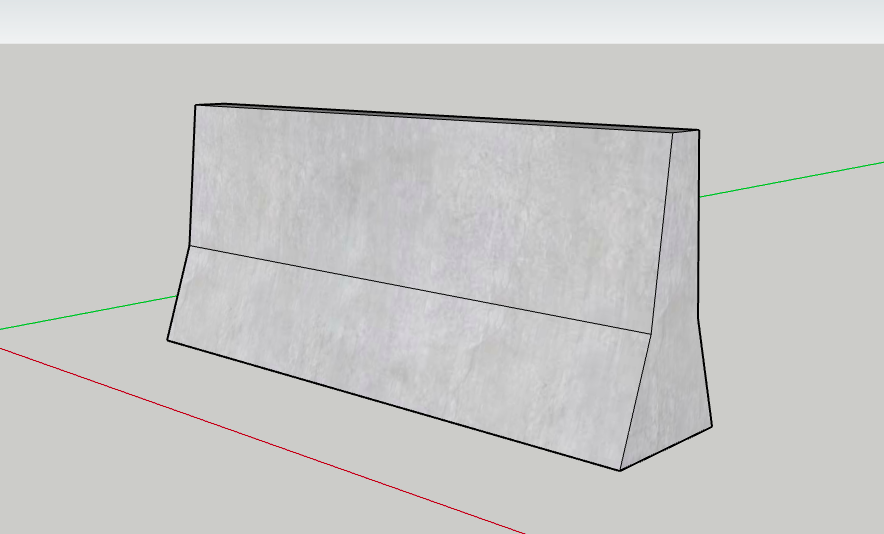Click the green axis line right of the barrier
This screenshot has height=534, width=884.
point(792,179)
